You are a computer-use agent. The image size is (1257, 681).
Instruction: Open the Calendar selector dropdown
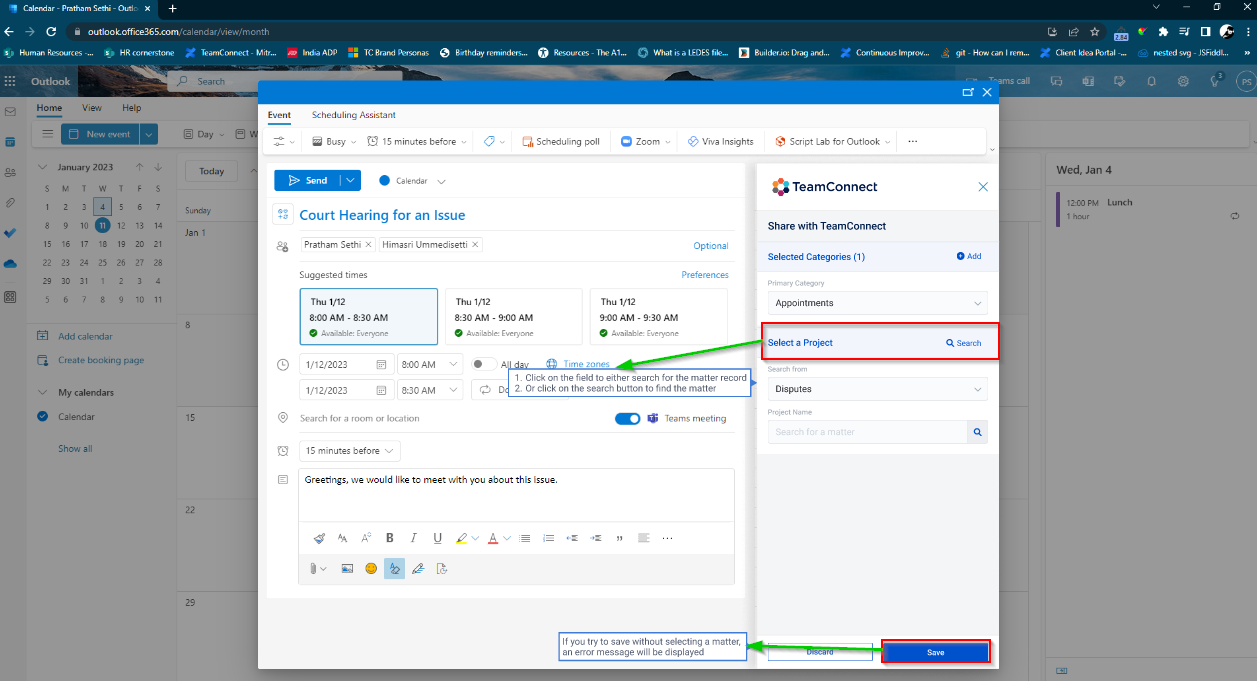pyautogui.click(x=412, y=181)
